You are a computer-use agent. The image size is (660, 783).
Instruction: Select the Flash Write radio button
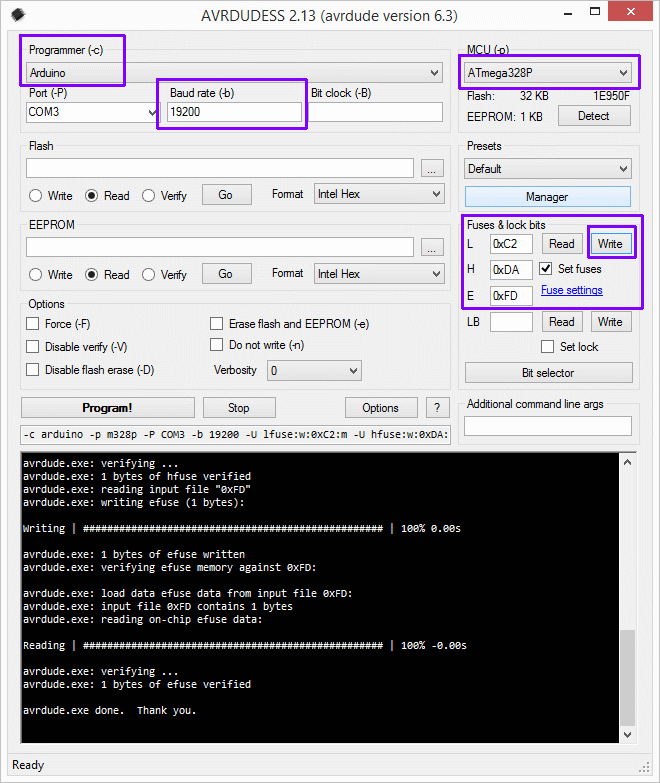click(x=36, y=196)
